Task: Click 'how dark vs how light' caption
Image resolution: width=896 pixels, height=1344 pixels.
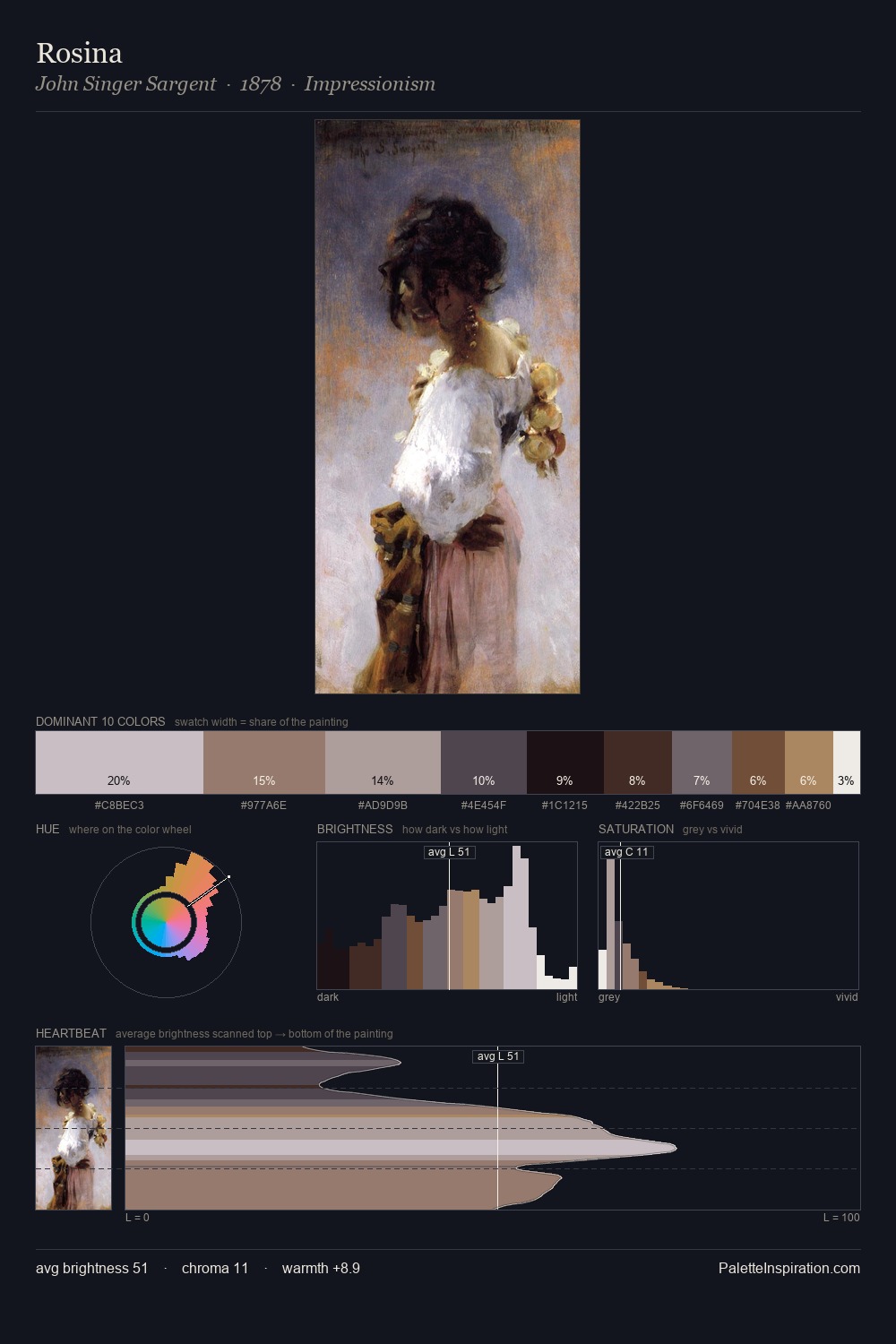Action: point(455,830)
